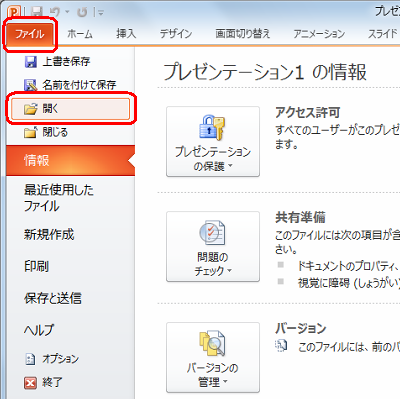
Task: Open Customize Quick Access Toolbar dropdown
Action: click(x=100, y=13)
